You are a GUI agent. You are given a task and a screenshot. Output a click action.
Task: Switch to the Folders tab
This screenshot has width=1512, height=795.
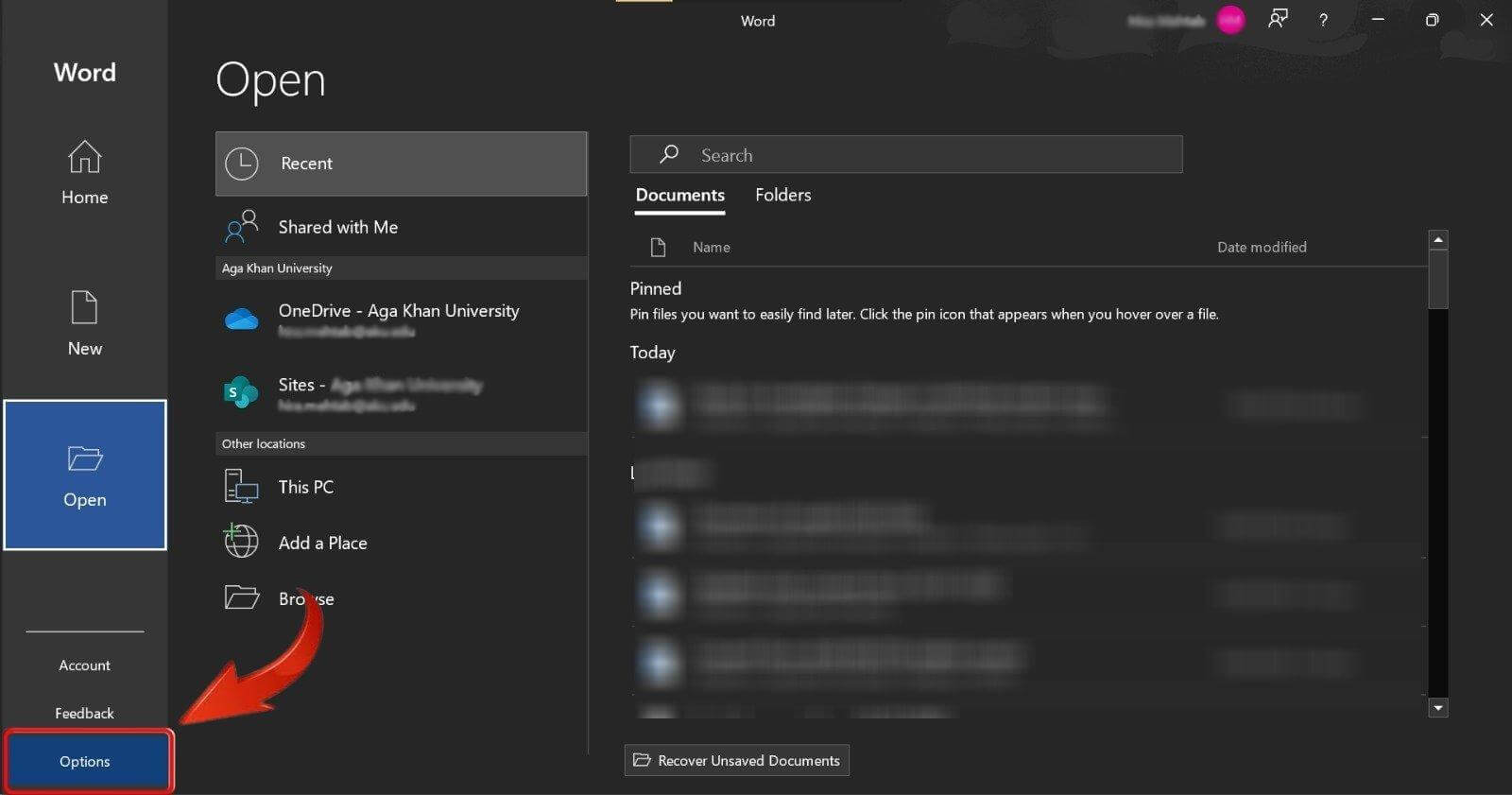pos(783,195)
